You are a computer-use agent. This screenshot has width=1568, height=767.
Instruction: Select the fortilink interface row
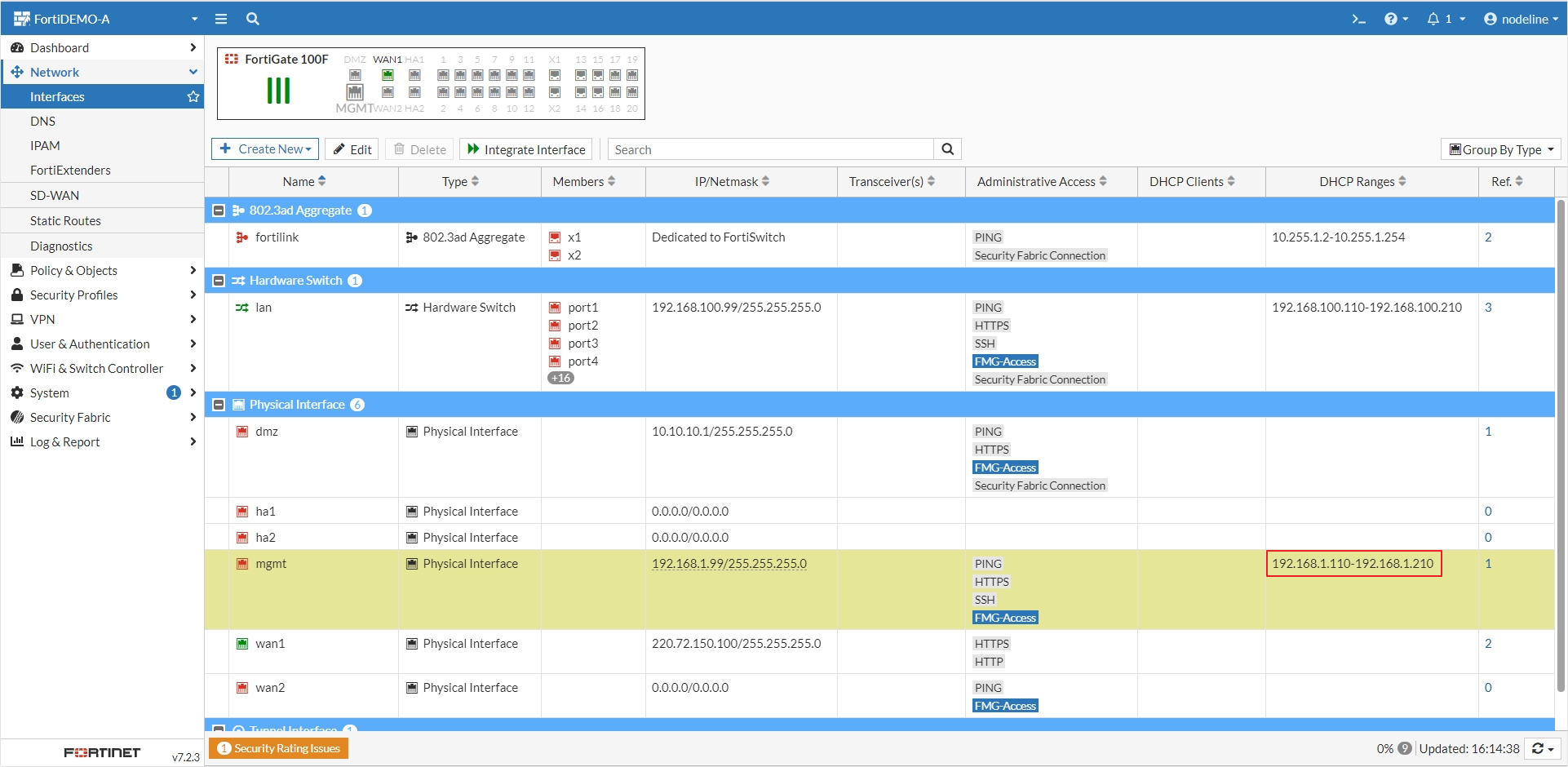pos(879,246)
